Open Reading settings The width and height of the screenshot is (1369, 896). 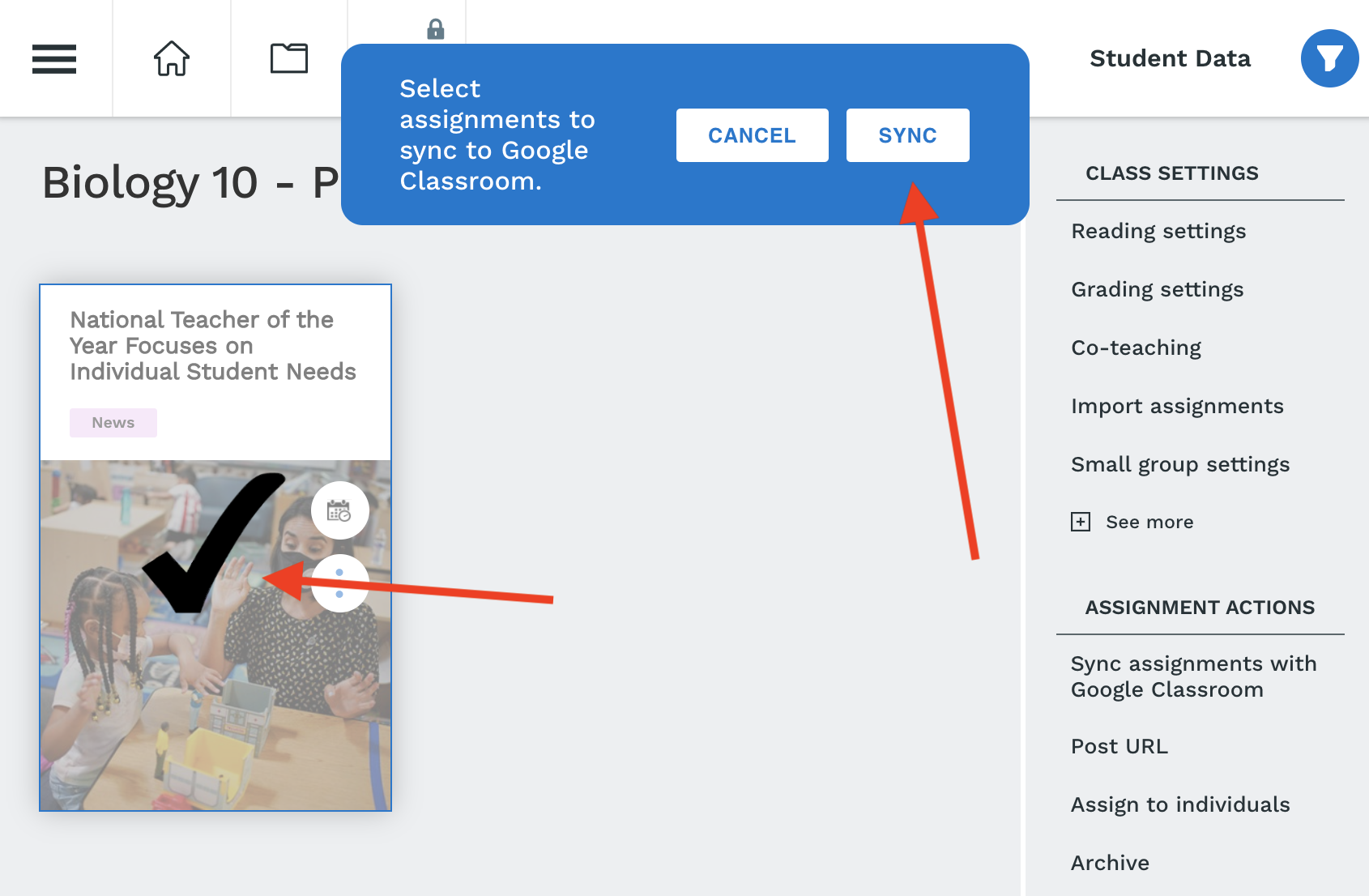point(1158,232)
